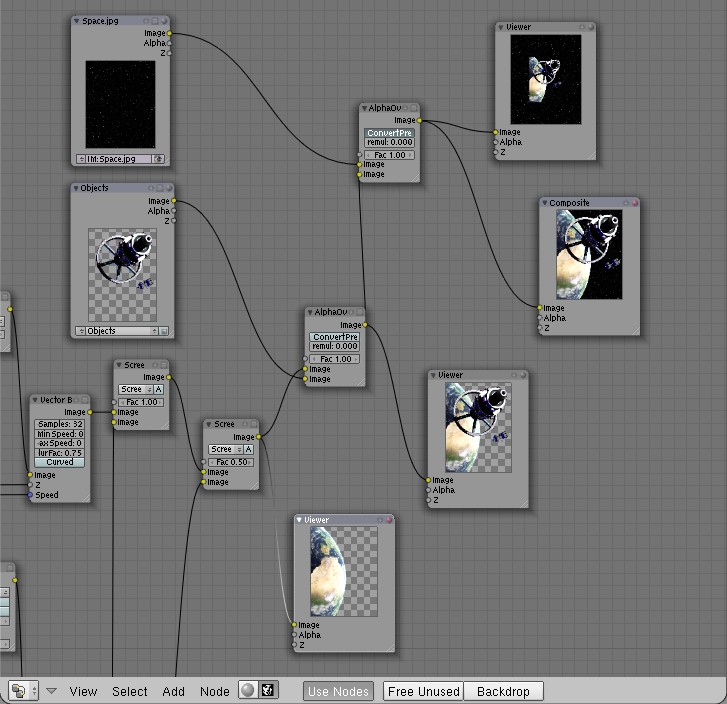Click Premul 0.000 field on AlphaOver linked to Objects
The height and width of the screenshot is (704, 727).
click(x=335, y=346)
